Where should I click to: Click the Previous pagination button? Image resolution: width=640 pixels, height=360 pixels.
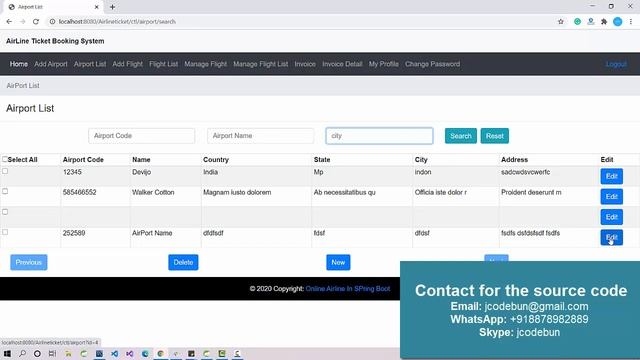tap(29, 262)
